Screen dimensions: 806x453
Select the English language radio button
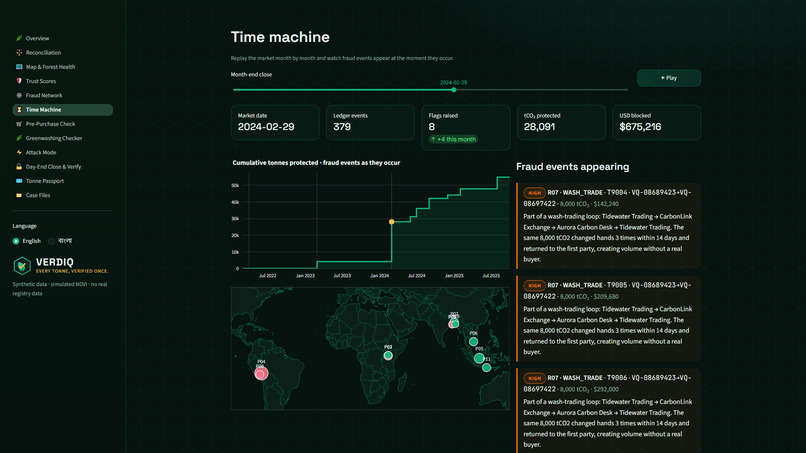(16, 241)
